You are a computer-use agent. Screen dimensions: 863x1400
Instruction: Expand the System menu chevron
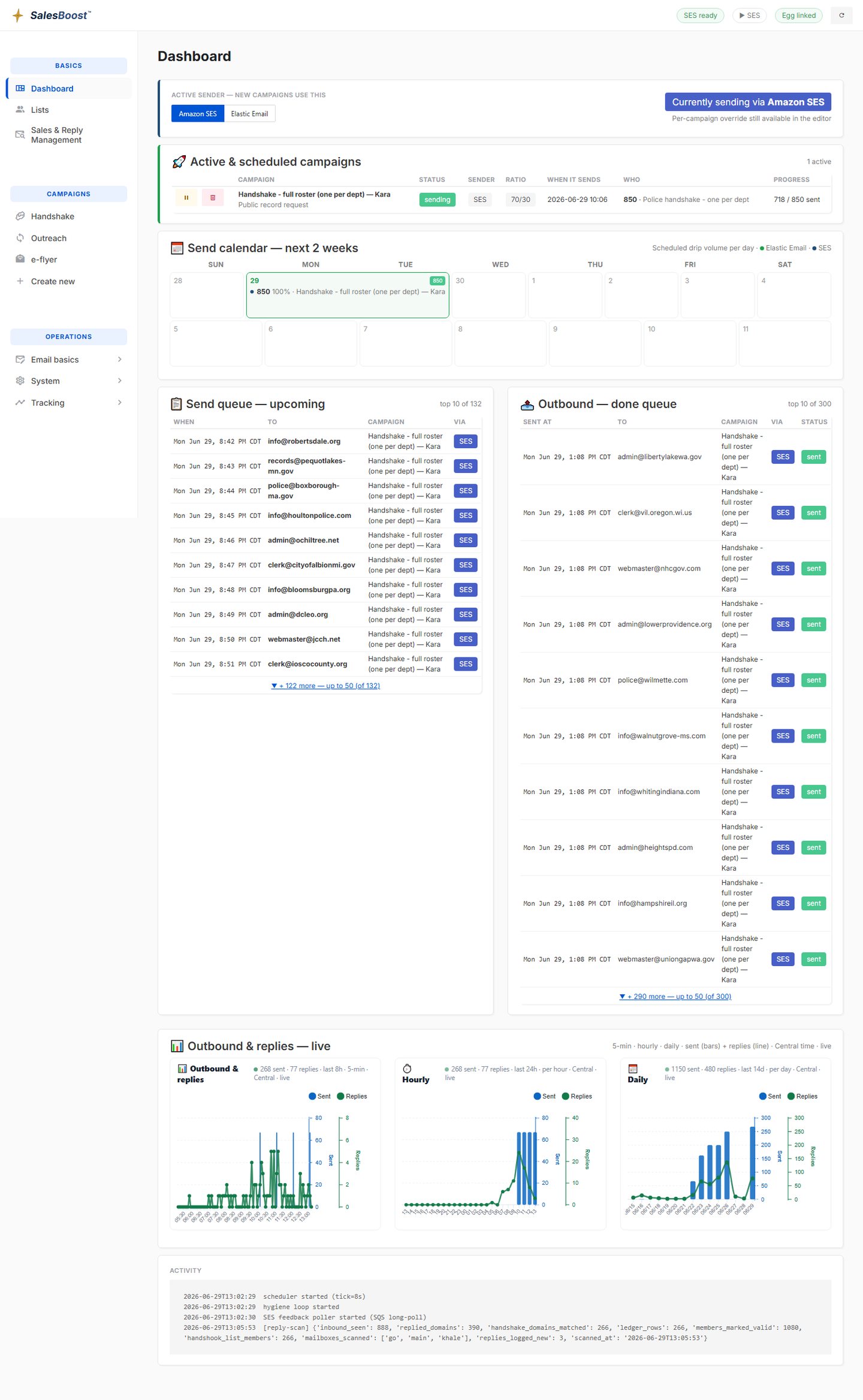pos(120,381)
